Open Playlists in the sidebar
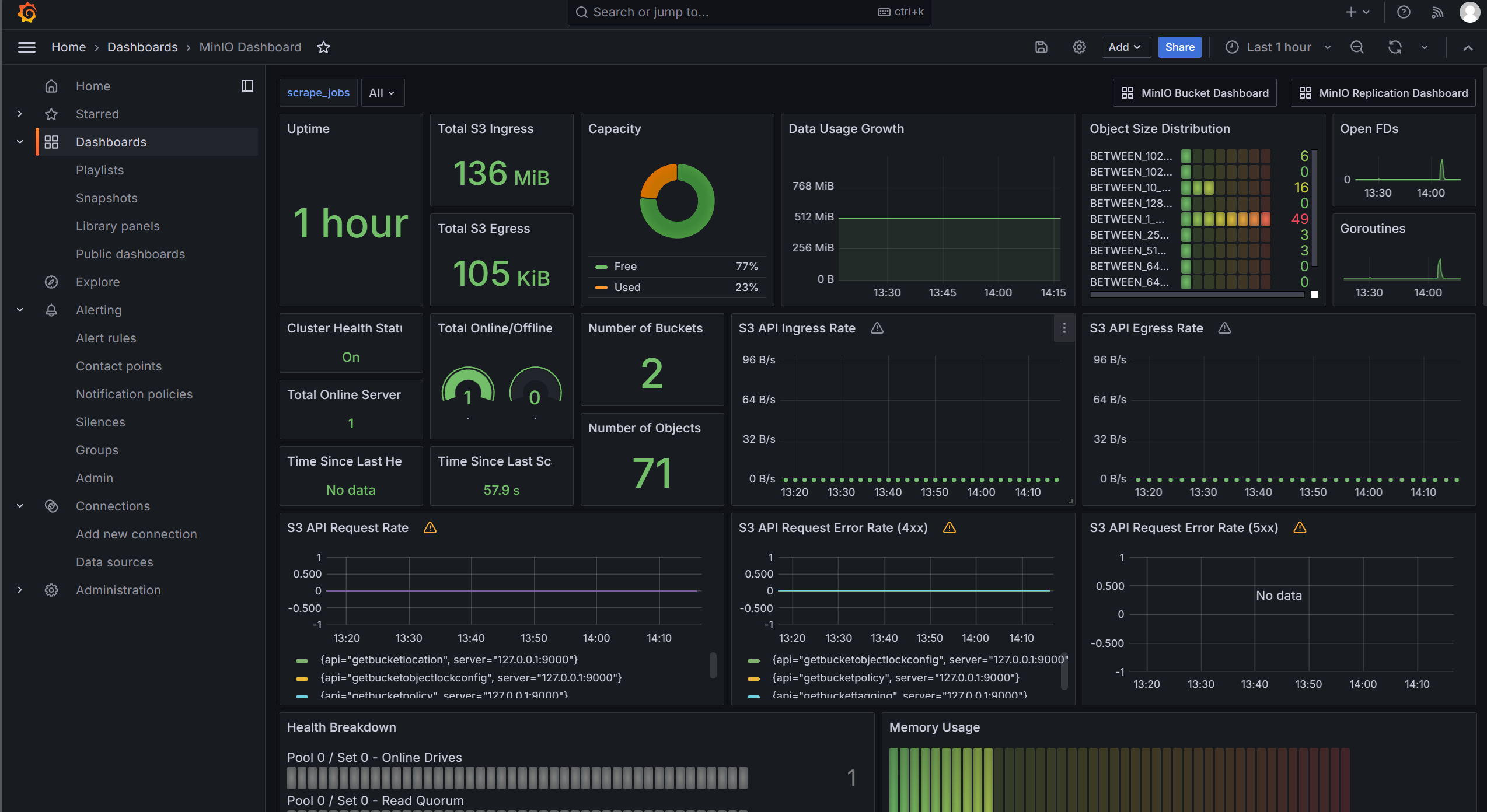 point(100,170)
